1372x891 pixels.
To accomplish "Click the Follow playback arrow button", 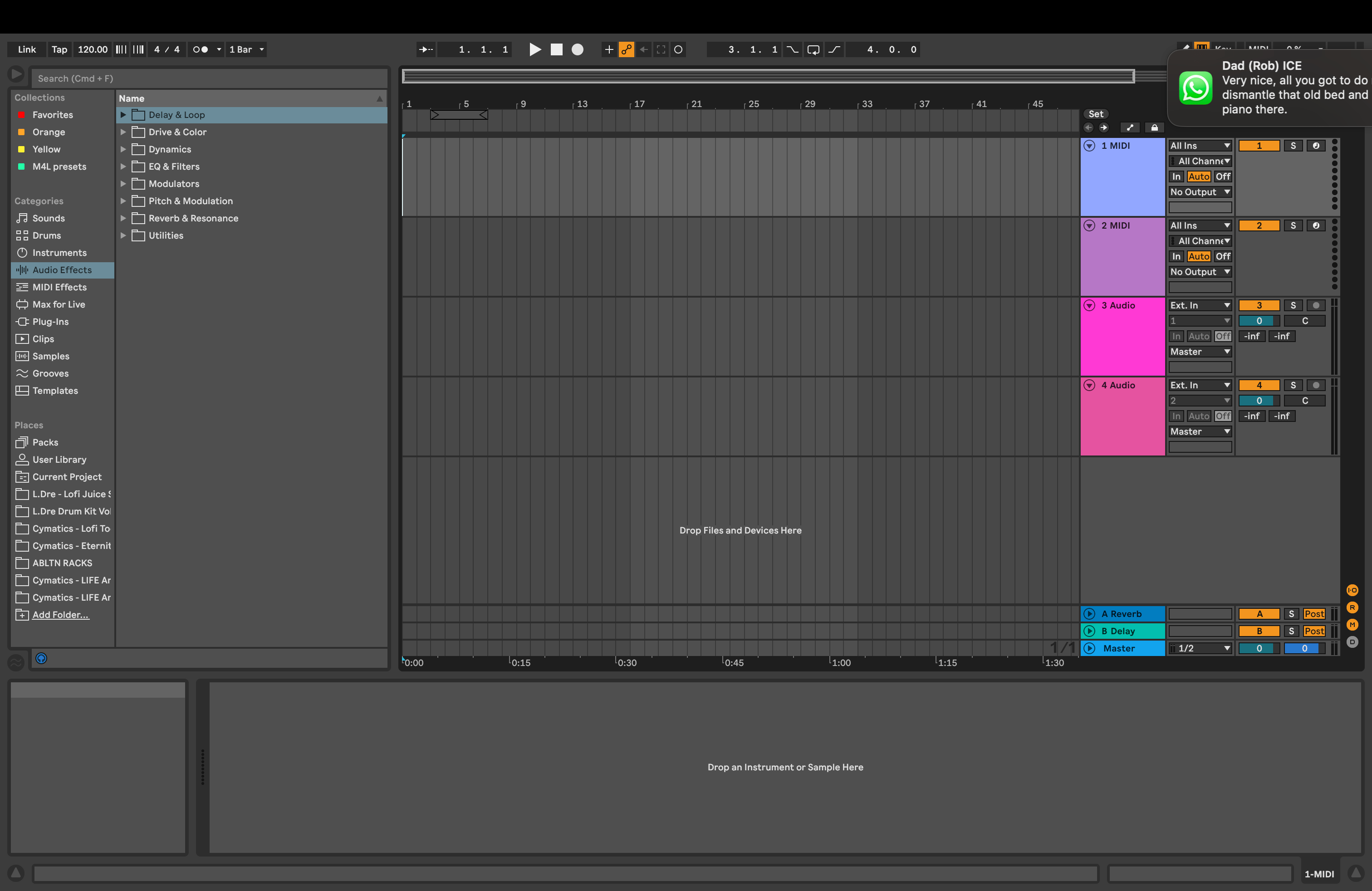I will 426,49.
